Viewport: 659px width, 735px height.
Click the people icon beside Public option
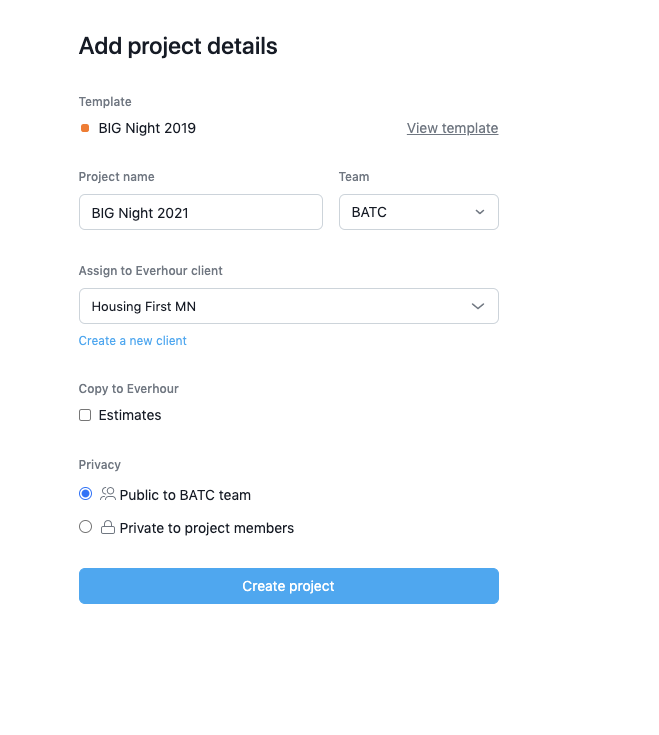coord(108,494)
